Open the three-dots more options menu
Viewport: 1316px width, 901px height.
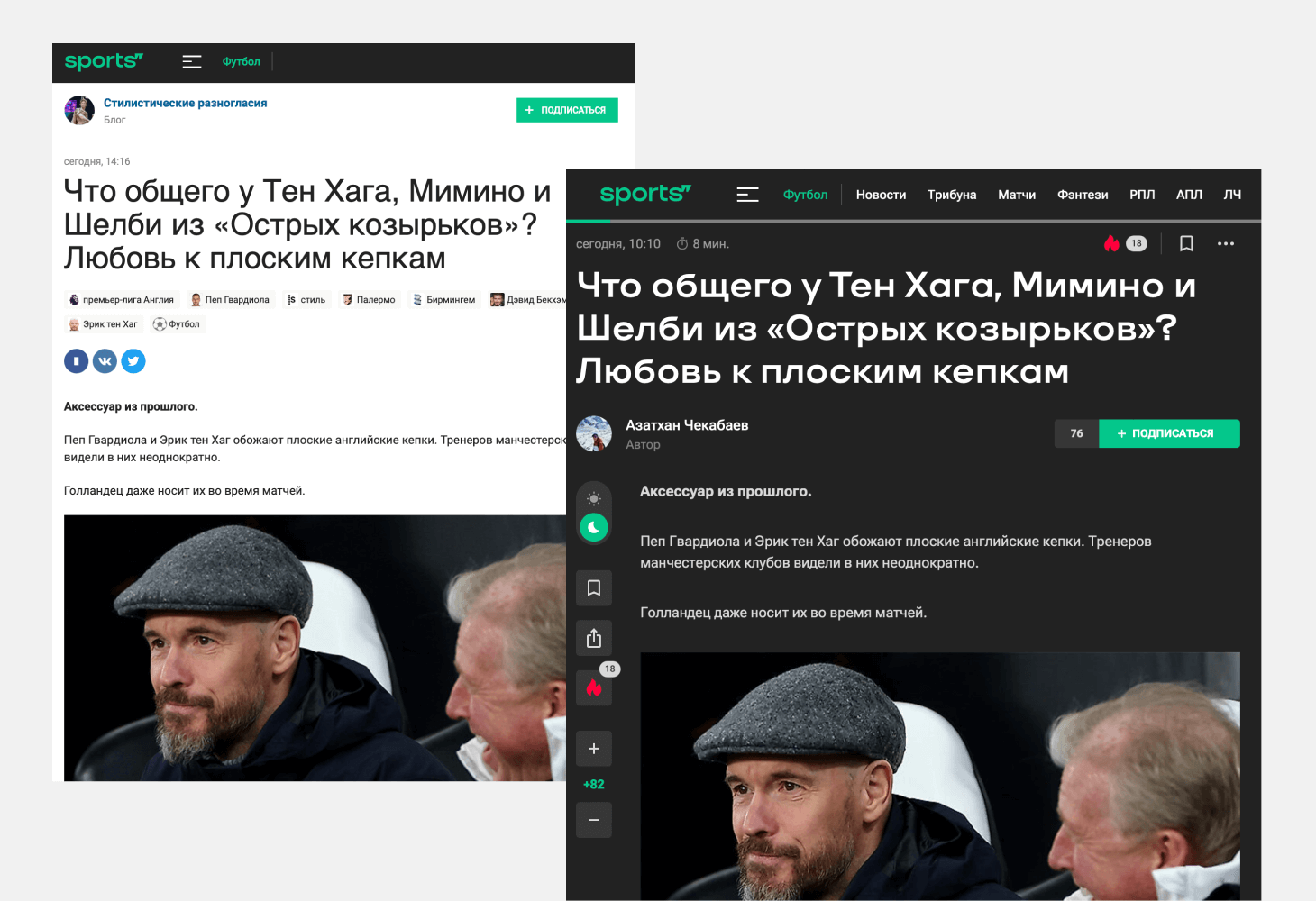(x=1226, y=243)
